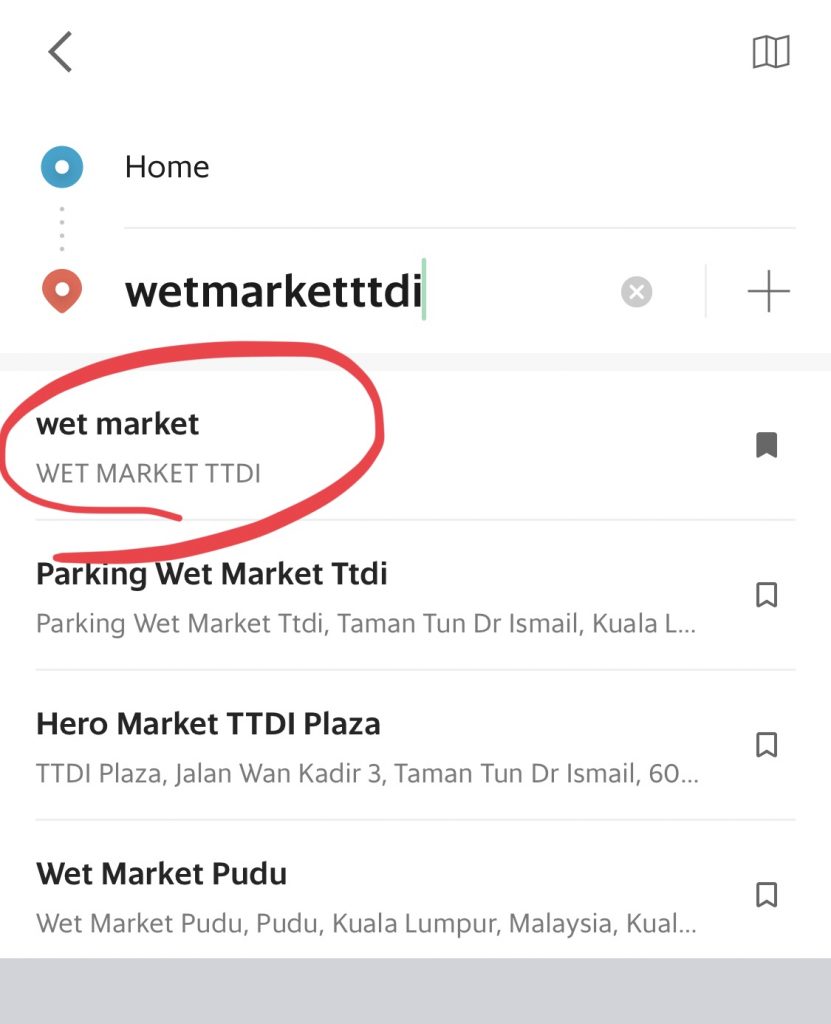831x1024 pixels.
Task: Tap the WET MARKET TTDI subtitle
Action: 148,473
